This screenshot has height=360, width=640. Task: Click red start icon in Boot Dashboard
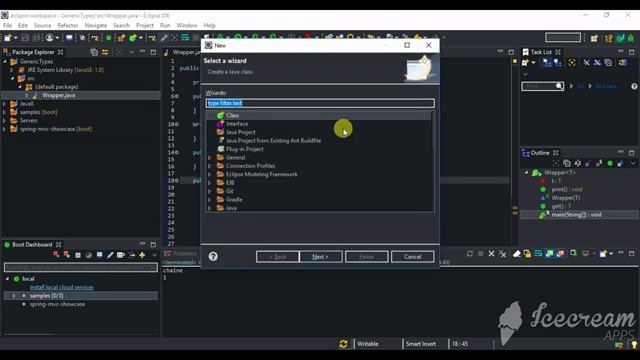56,255
